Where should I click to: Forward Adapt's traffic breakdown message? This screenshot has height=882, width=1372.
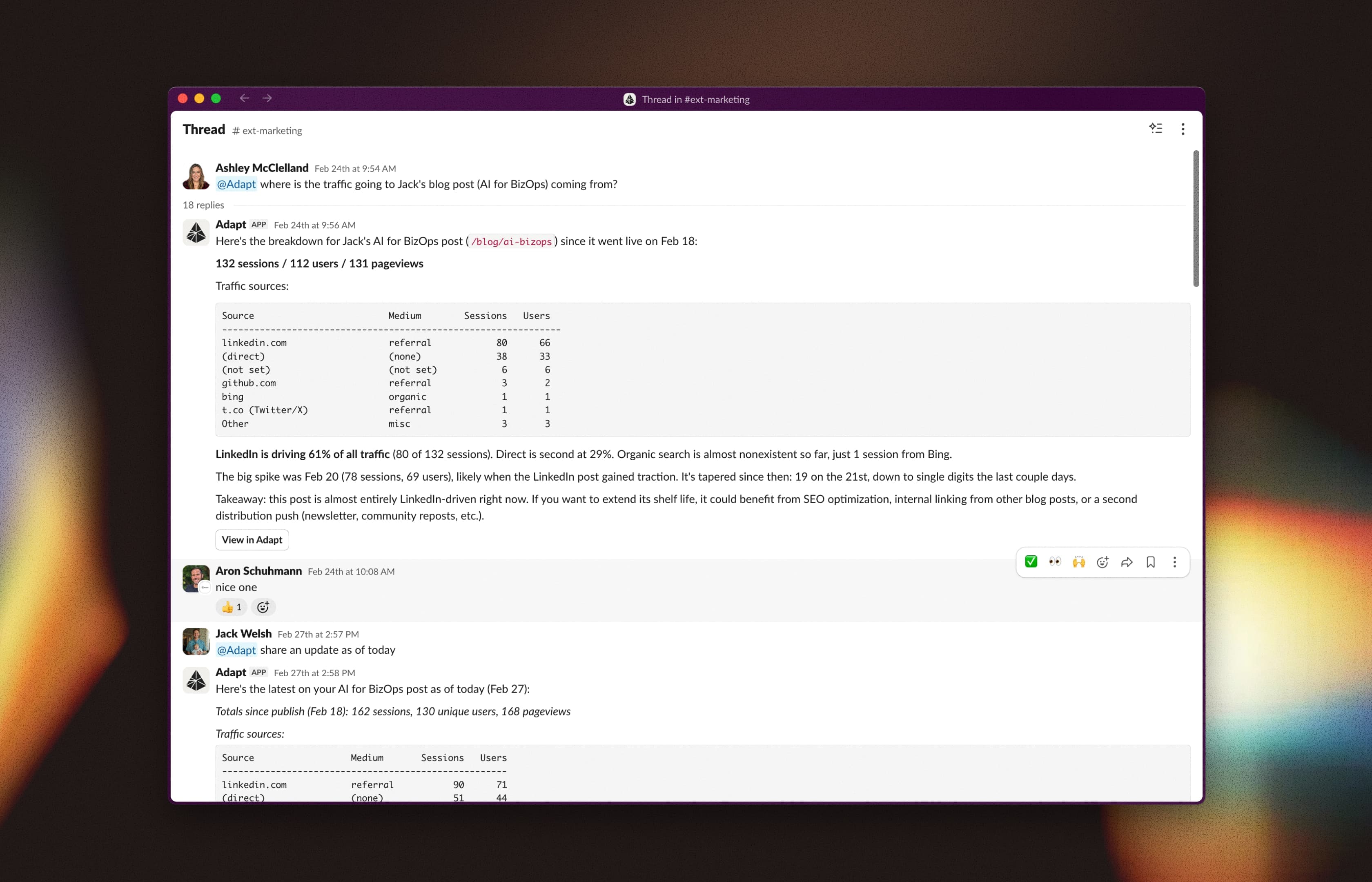[x=1126, y=562]
